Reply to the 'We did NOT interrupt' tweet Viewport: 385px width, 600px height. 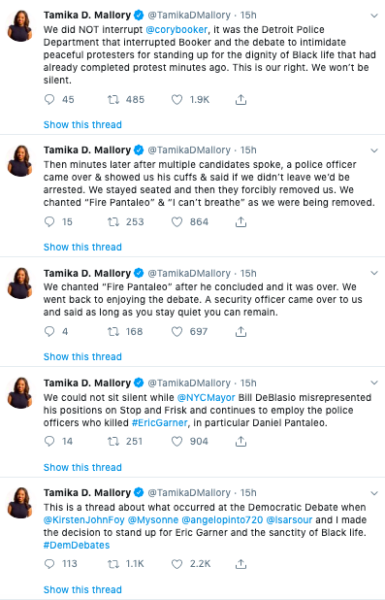tap(49, 100)
